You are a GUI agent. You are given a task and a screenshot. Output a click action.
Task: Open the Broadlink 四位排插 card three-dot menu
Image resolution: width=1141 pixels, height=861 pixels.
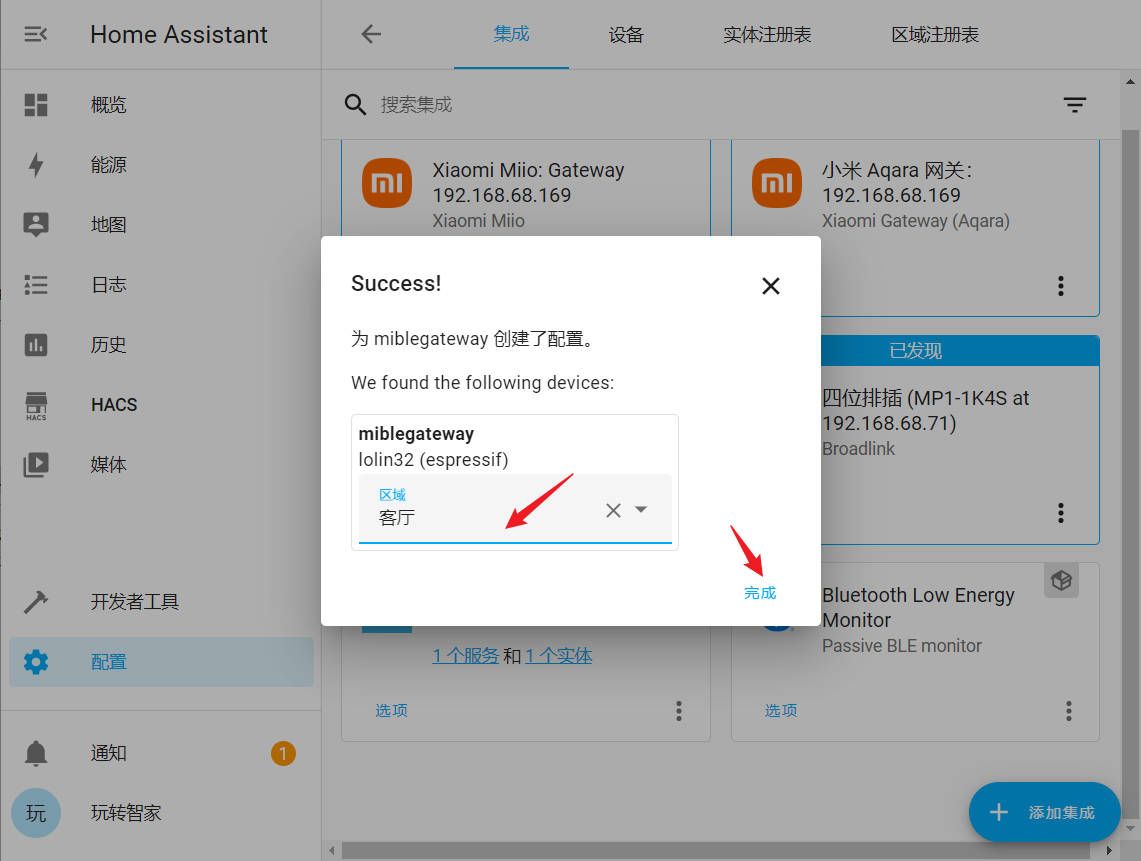coord(1061,513)
